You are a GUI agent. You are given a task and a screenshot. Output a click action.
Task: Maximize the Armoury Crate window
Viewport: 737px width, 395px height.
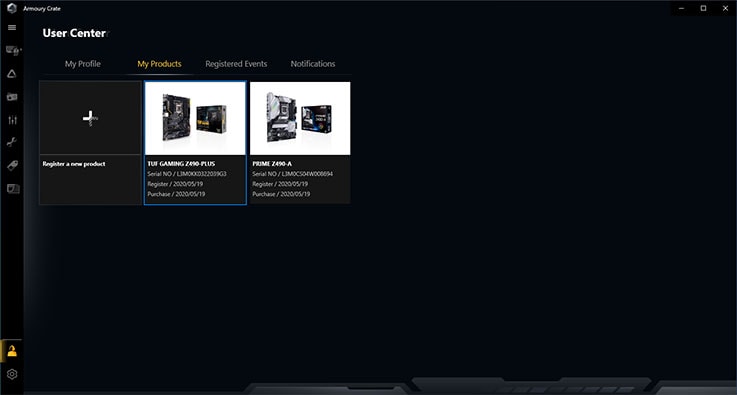click(x=703, y=8)
